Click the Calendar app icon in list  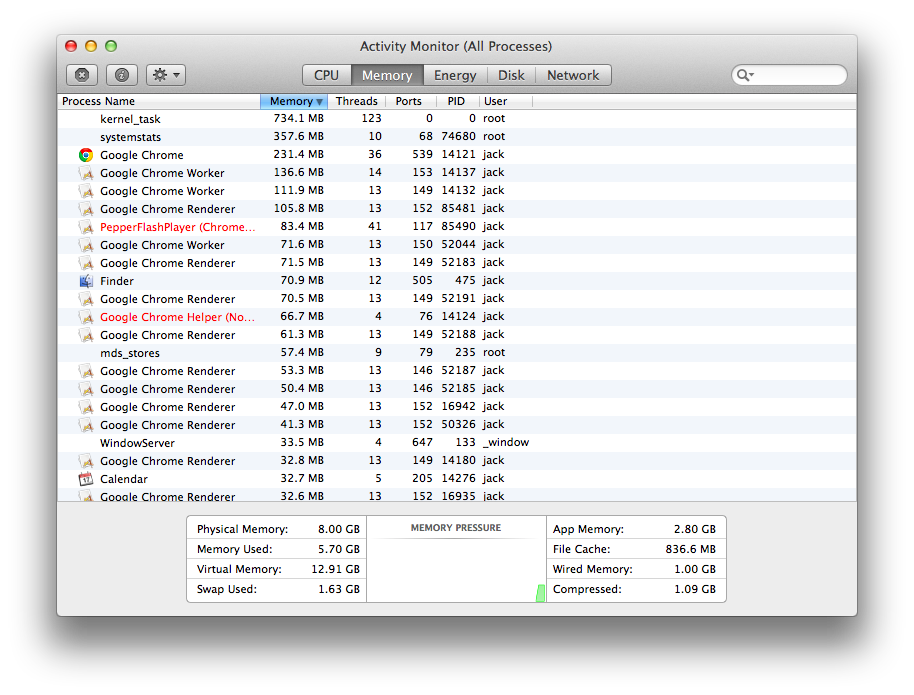(86, 479)
